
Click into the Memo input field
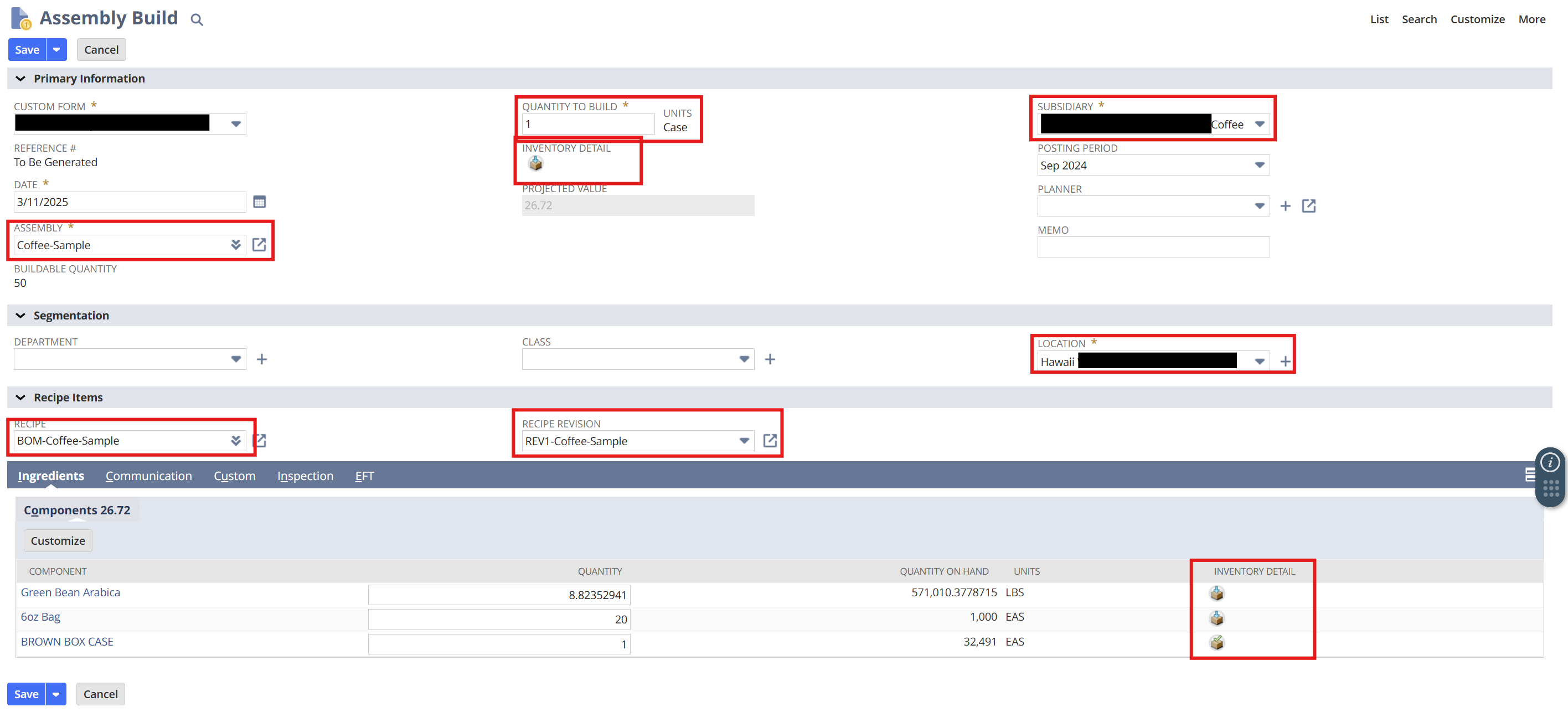[1152, 247]
